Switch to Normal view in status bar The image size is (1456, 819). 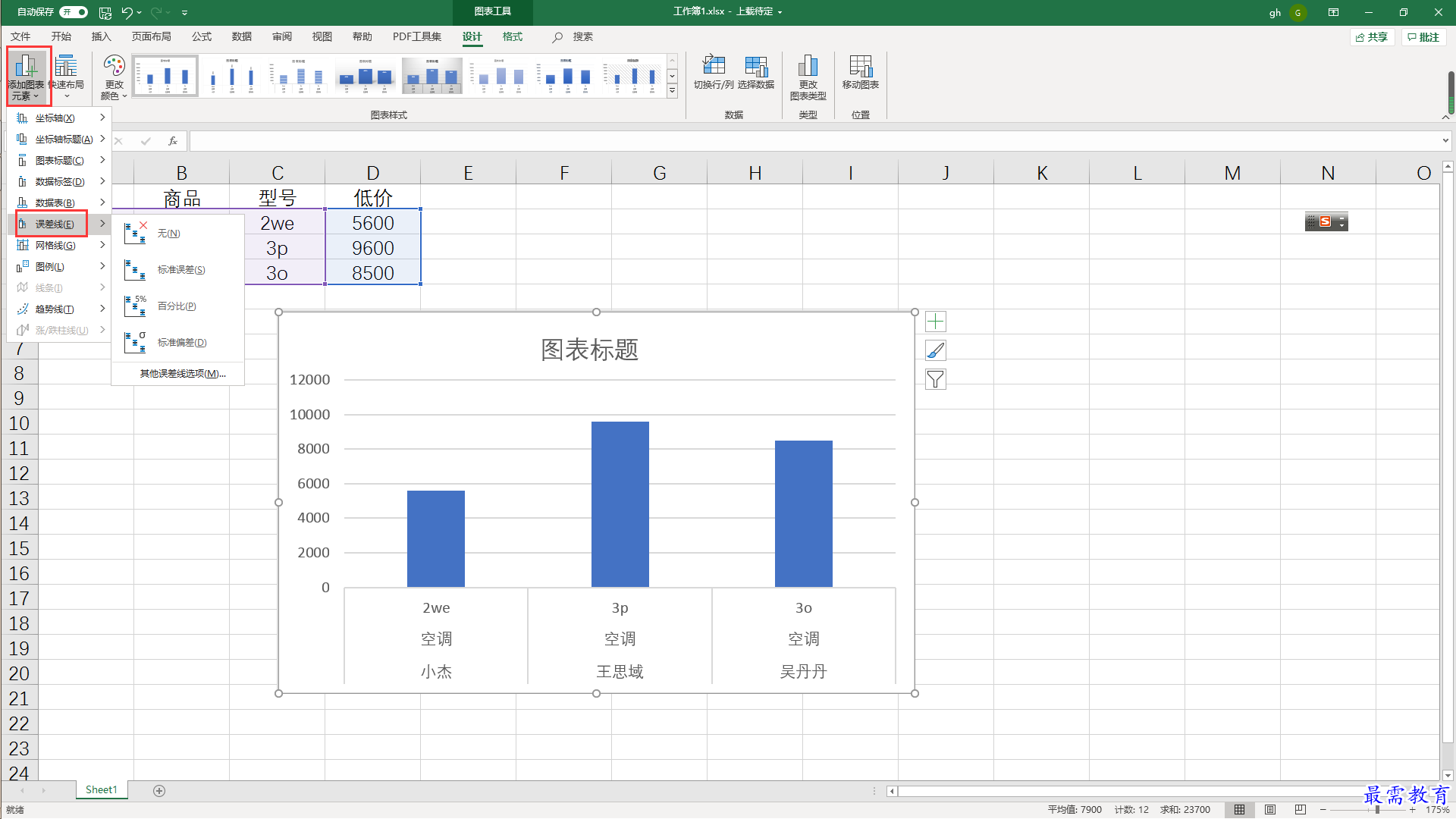coord(1240,810)
